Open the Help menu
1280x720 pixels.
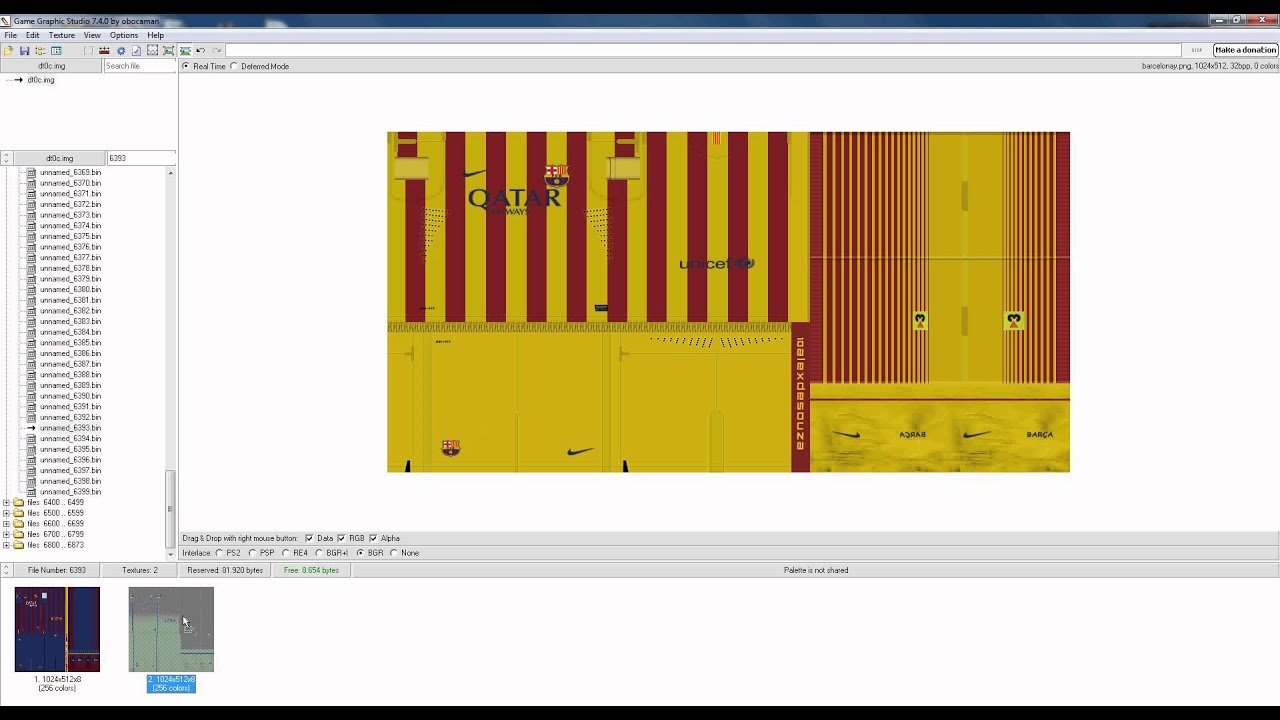[156, 35]
